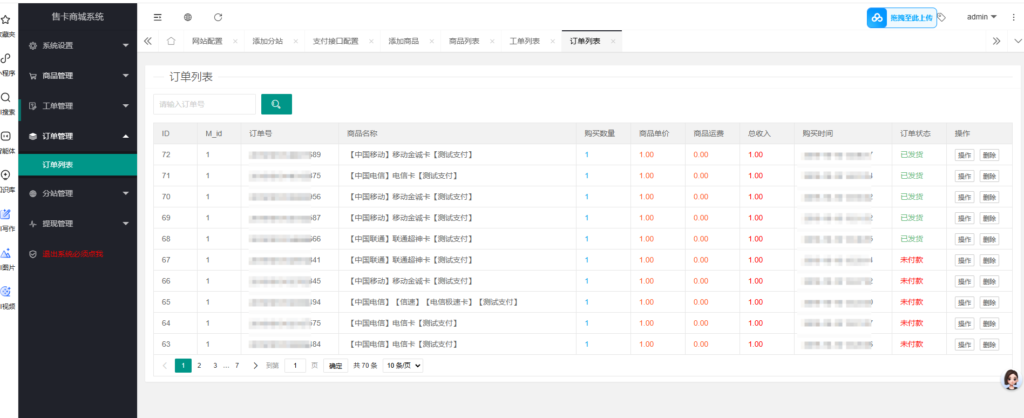Viewport: 1024px width, 418px height.
Task: Collapse the sidebar with the menu fold icon
Action: coord(158,17)
